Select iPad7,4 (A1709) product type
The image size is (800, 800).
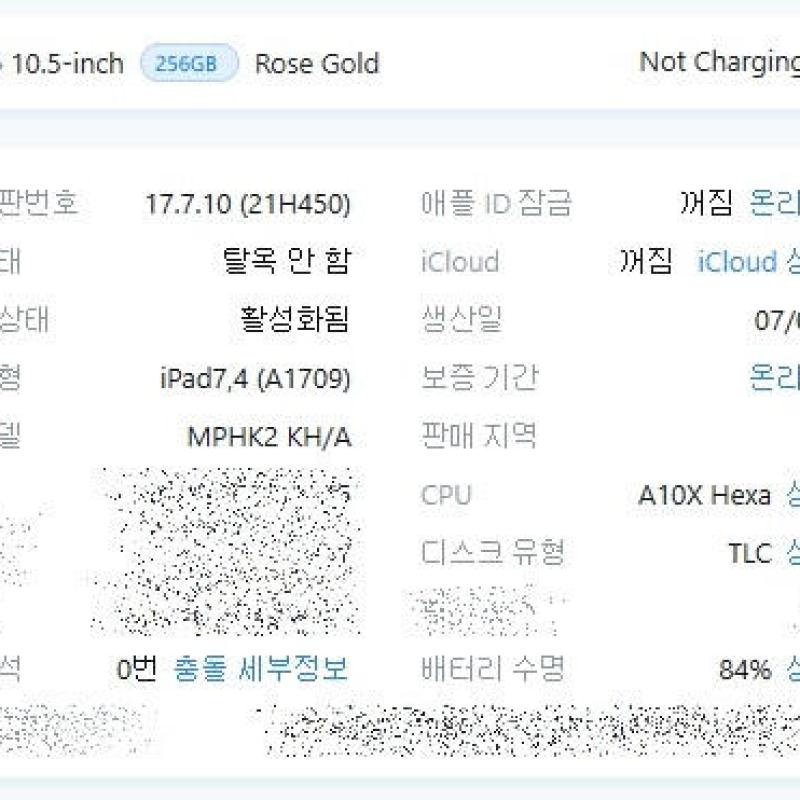tap(256, 379)
